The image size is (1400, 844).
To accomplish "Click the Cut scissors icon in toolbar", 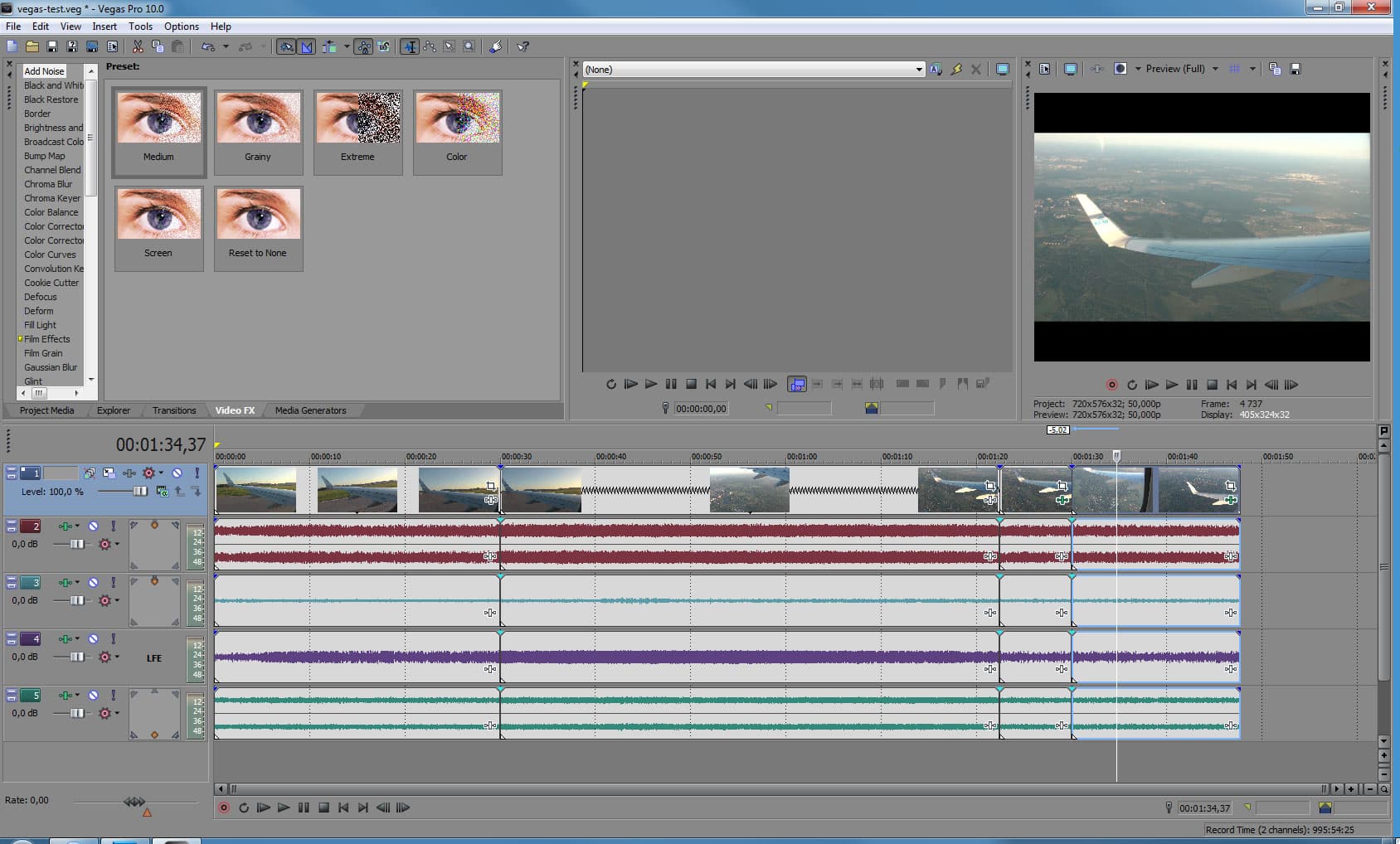I will click(x=138, y=47).
